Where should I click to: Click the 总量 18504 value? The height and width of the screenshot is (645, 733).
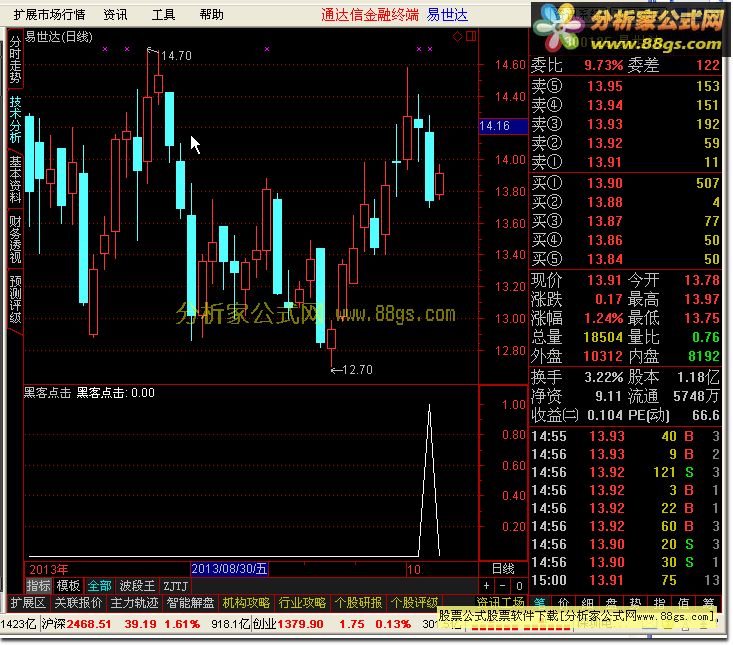(603, 337)
